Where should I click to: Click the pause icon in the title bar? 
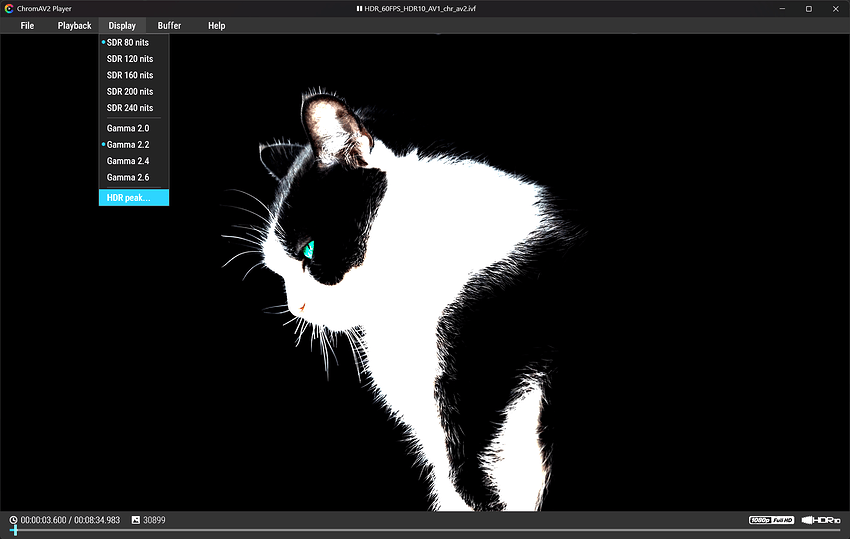click(359, 9)
